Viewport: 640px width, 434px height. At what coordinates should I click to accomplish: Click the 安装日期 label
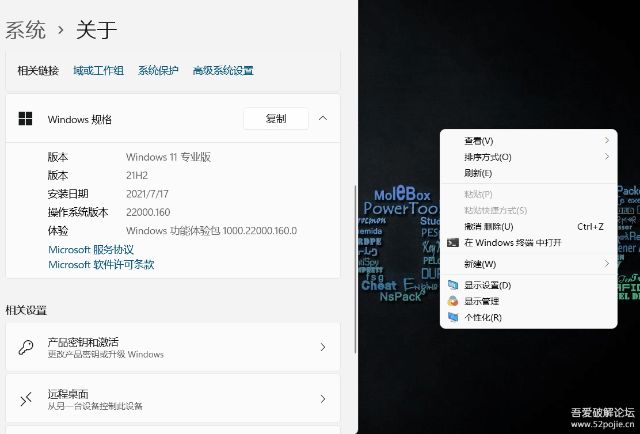click(x=68, y=194)
